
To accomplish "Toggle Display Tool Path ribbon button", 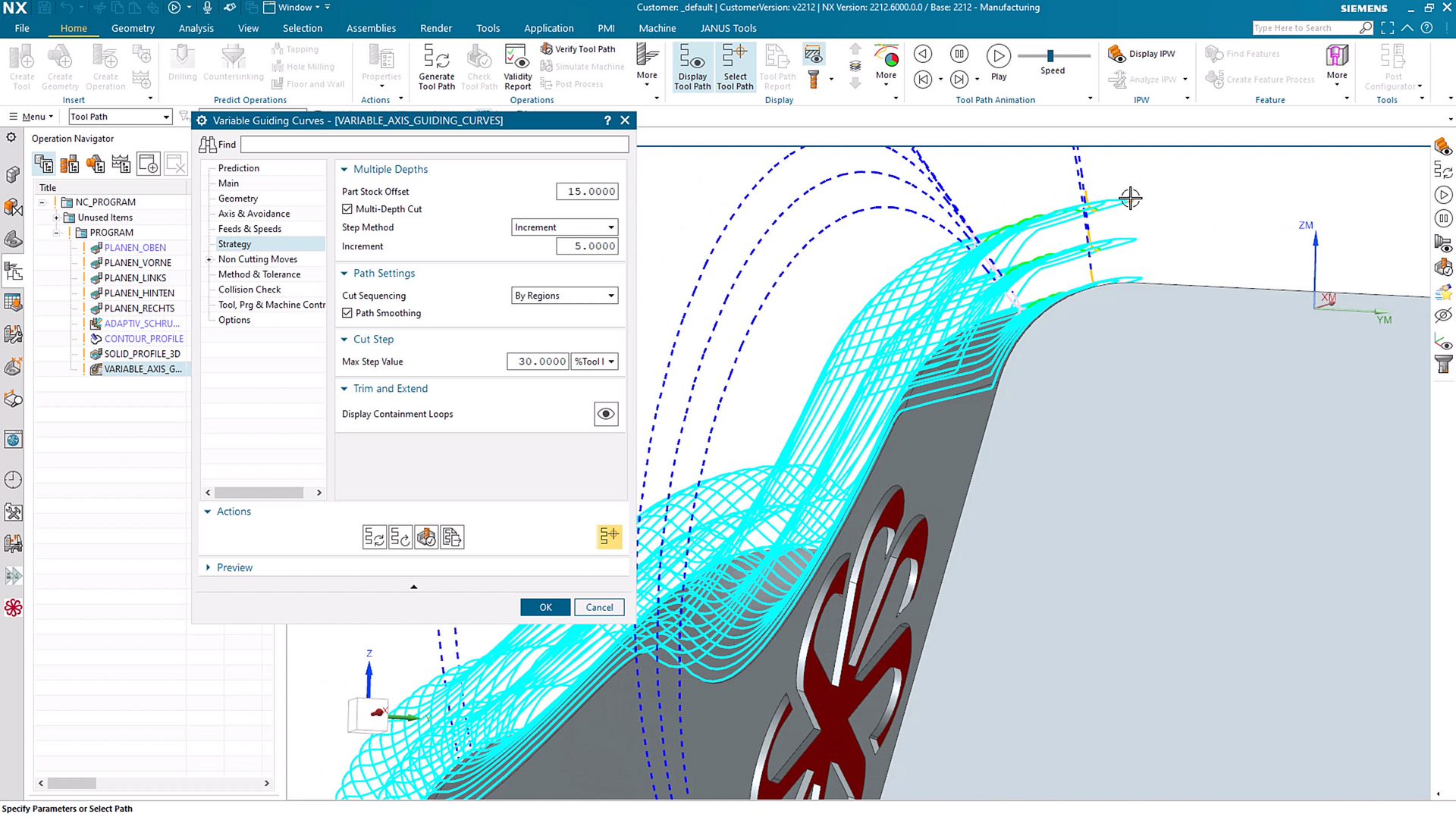I will (692, 67).
